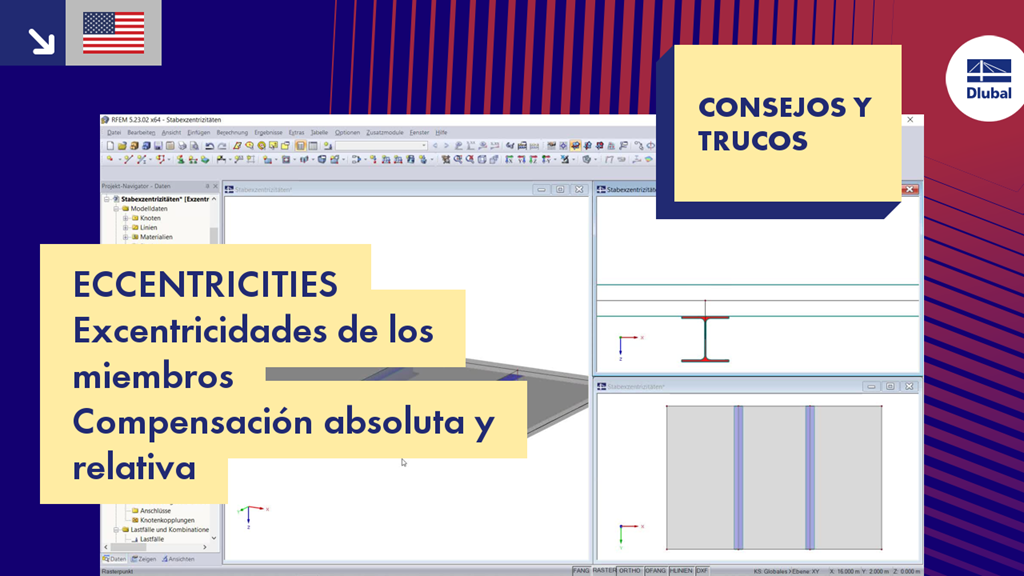Open the Ansicht menu
Image resolution: width=1024 pixels, height=576 pixels.
(171, 133)
